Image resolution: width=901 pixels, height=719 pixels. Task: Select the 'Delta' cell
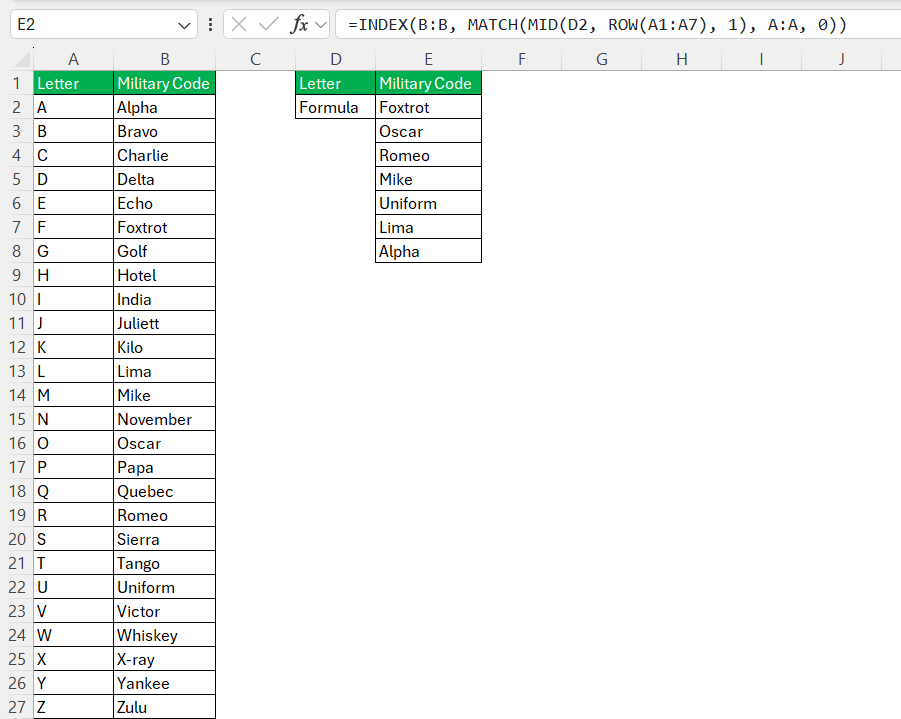click(165, 179)
